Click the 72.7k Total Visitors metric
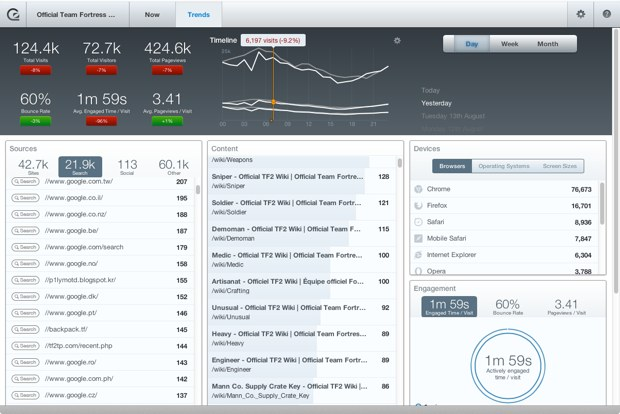This screenshot has height=414, width=620. 102,57
